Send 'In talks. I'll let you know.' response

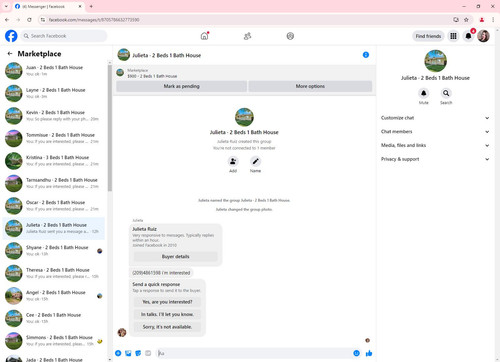tap(167, 314)
